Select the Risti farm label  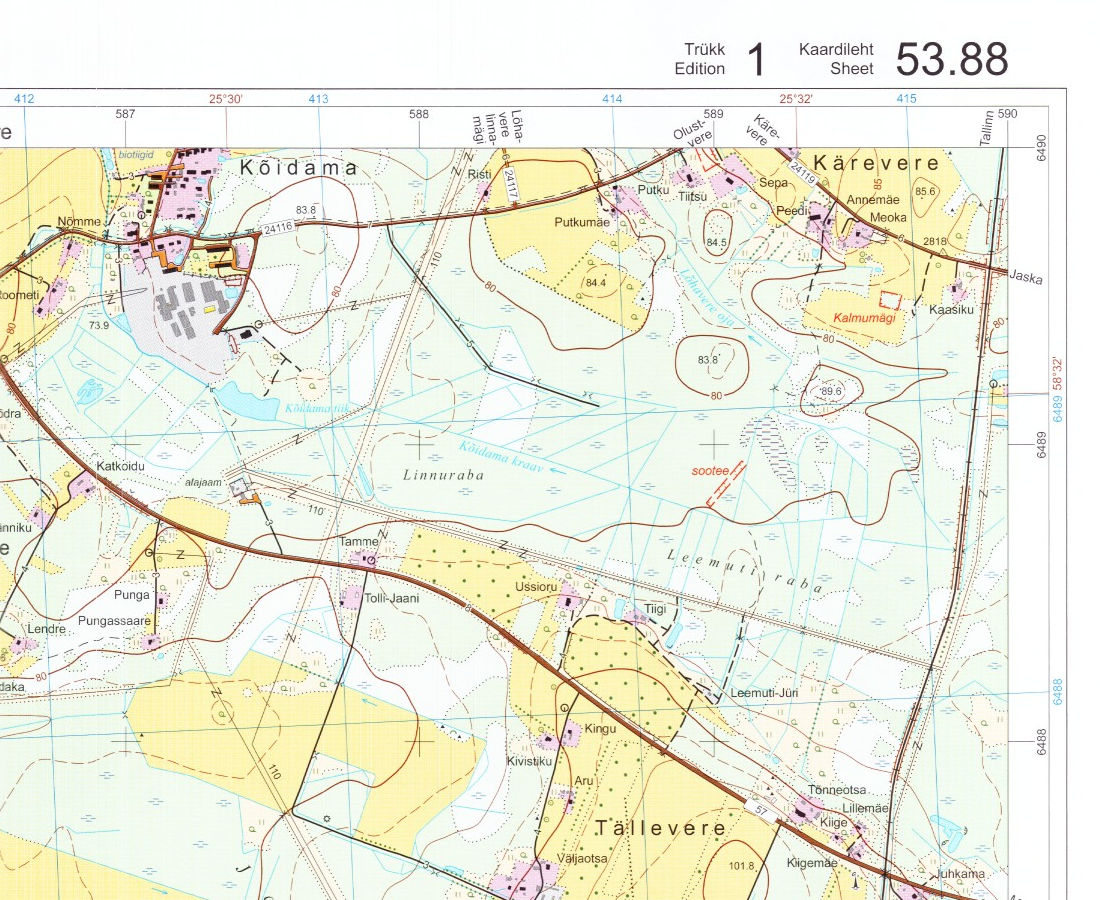point(479,174)
